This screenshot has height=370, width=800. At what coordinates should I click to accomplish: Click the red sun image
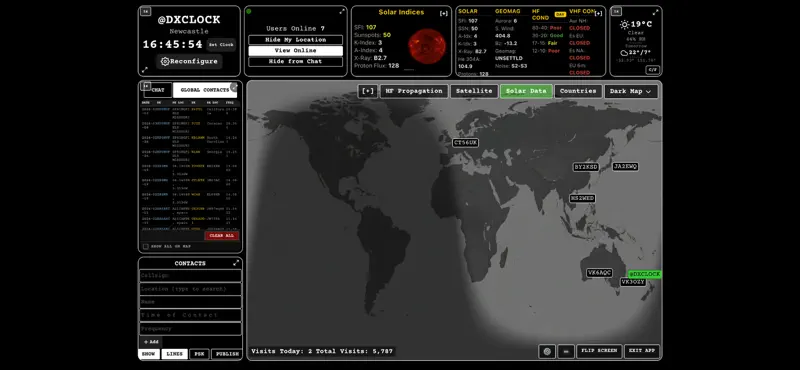coord(427,45)
